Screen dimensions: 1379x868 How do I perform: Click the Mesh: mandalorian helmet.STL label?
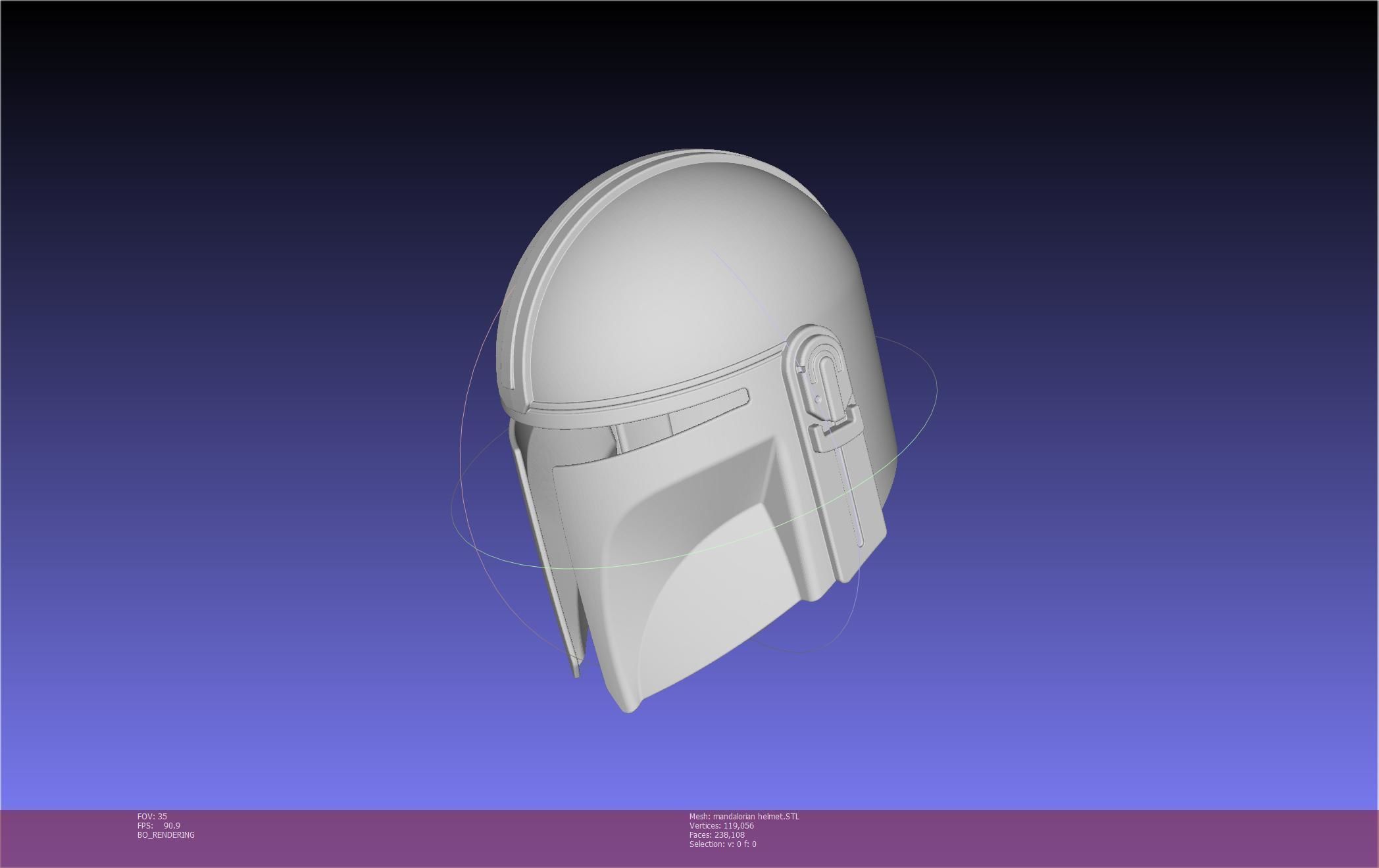coord(744,816)
